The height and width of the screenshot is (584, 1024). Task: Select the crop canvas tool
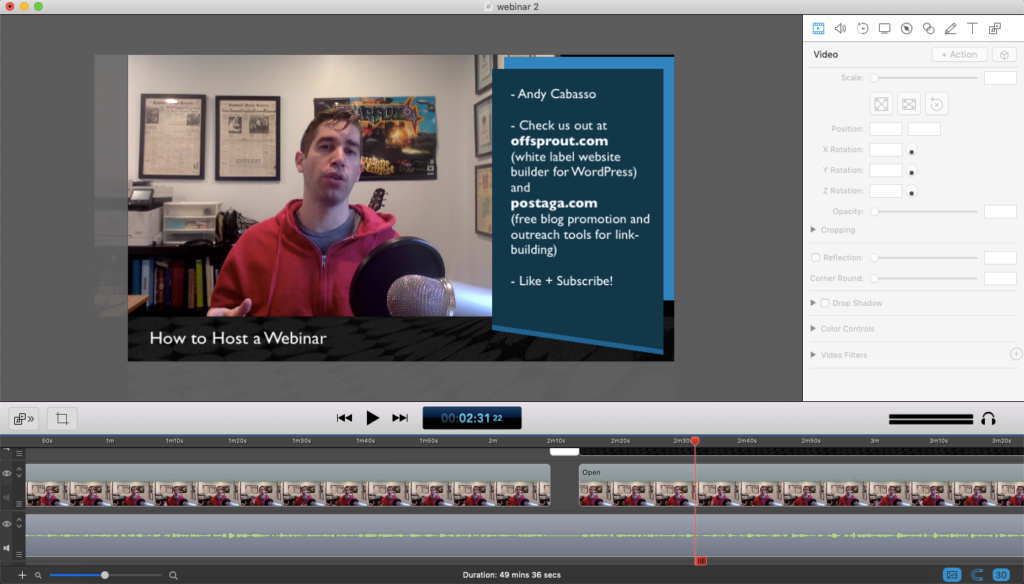coord(62,418)
